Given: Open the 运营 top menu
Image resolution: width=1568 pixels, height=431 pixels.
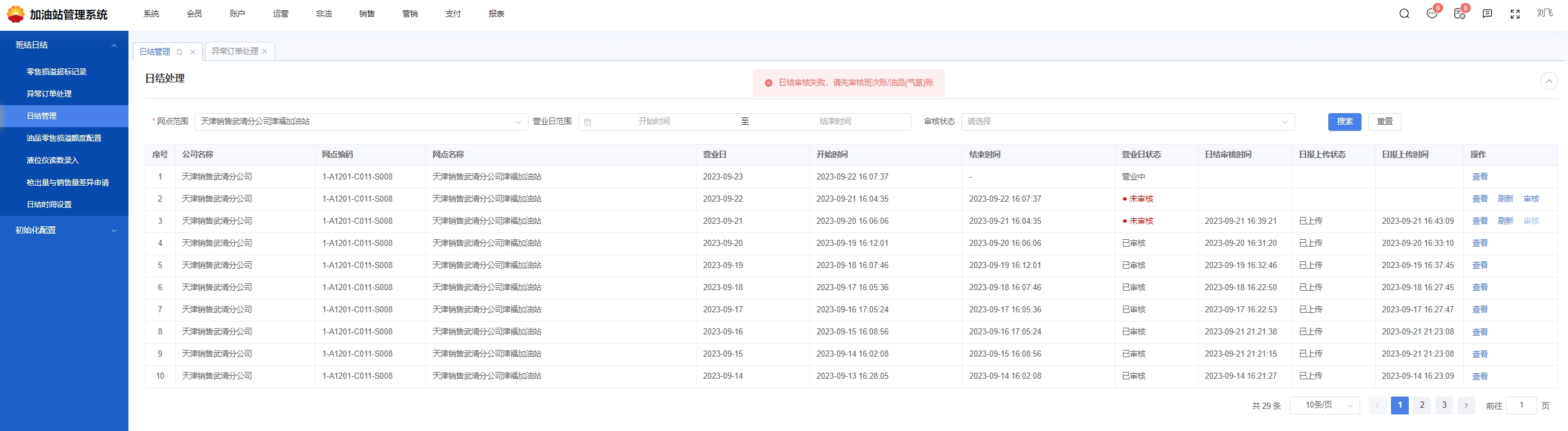Looking at the screenshot, I should [280, 14].
